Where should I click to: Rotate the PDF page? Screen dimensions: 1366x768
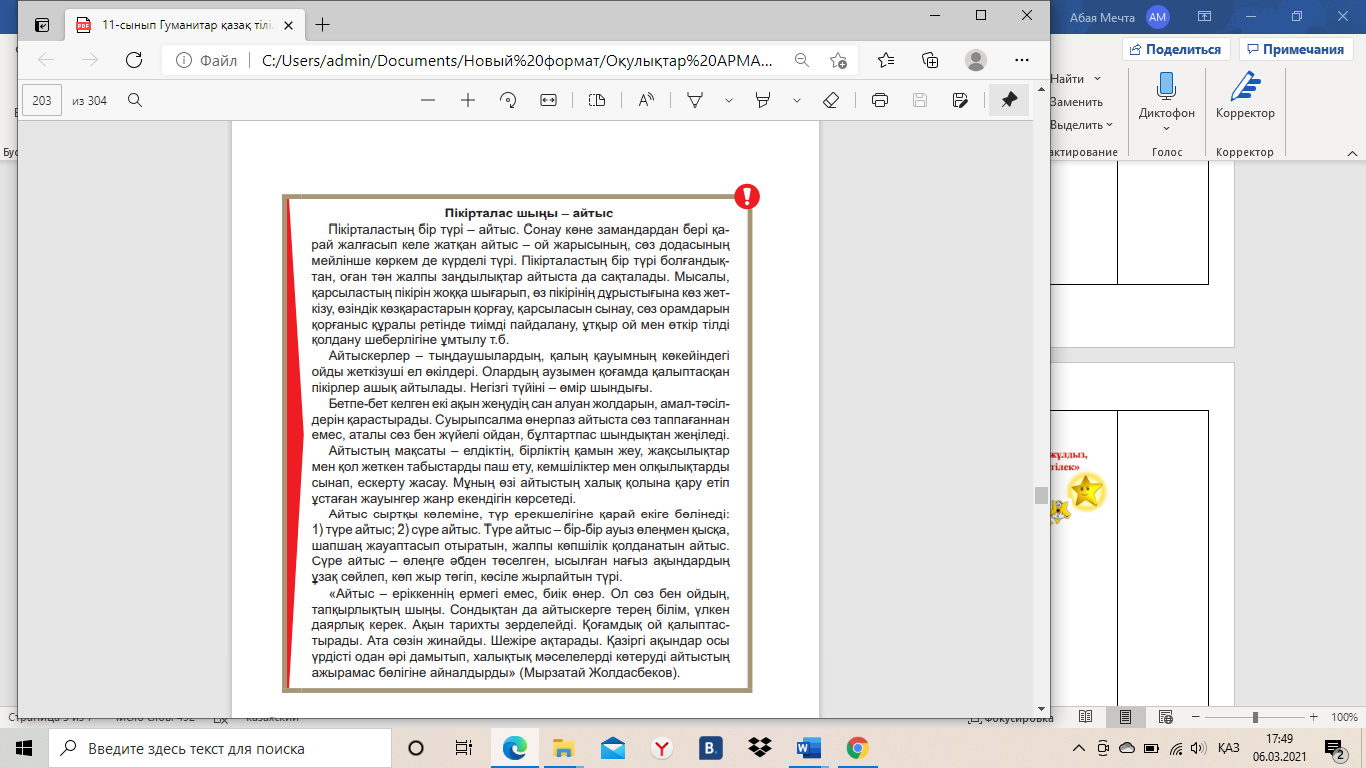tap(508, 100)
